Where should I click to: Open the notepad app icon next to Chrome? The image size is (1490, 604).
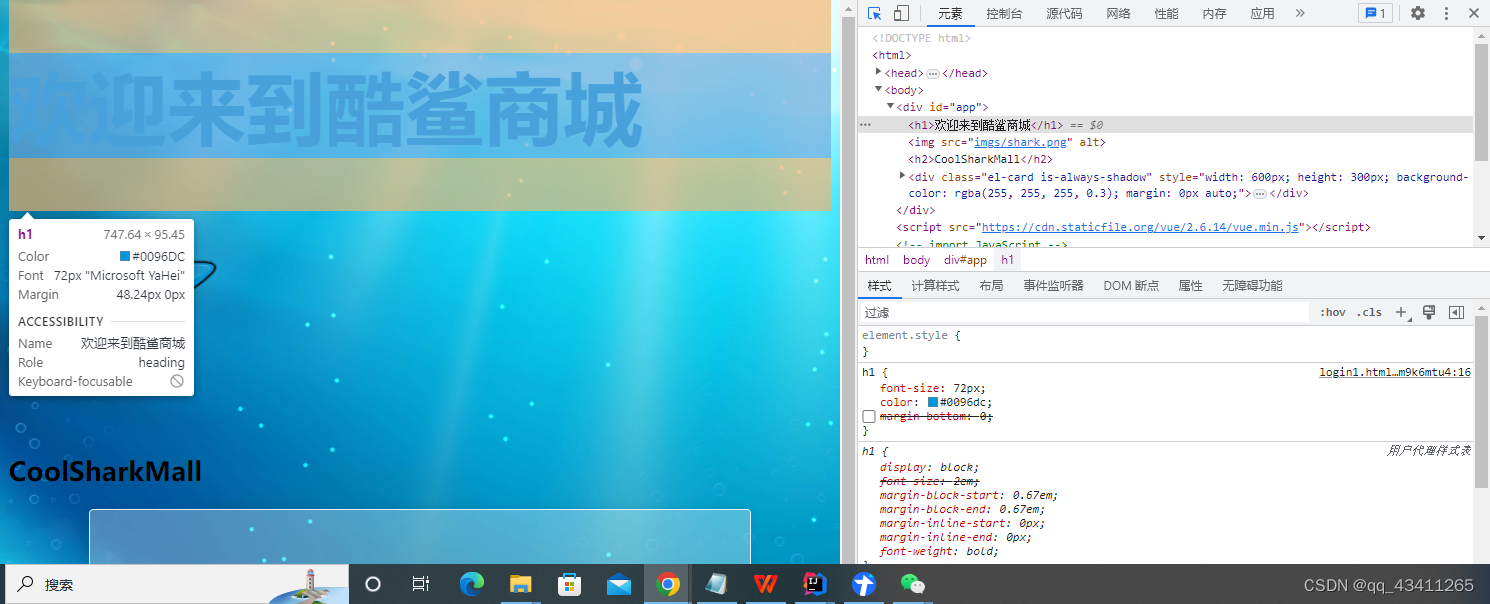tap(716, 584)
